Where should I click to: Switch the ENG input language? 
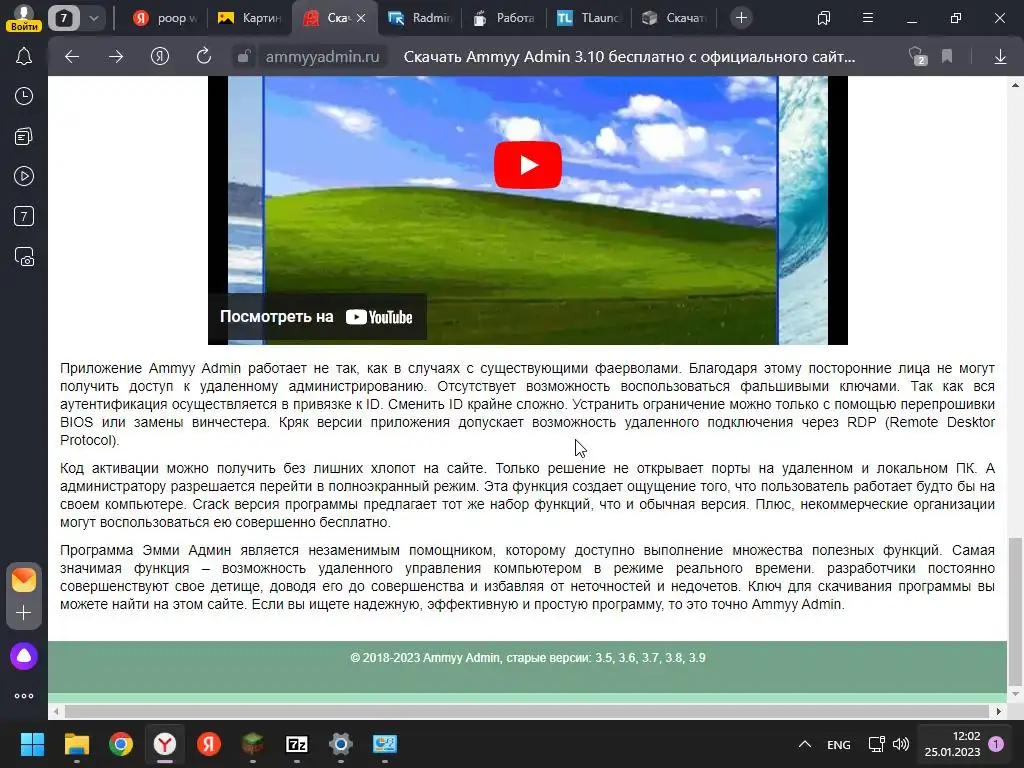pos(839,744)
